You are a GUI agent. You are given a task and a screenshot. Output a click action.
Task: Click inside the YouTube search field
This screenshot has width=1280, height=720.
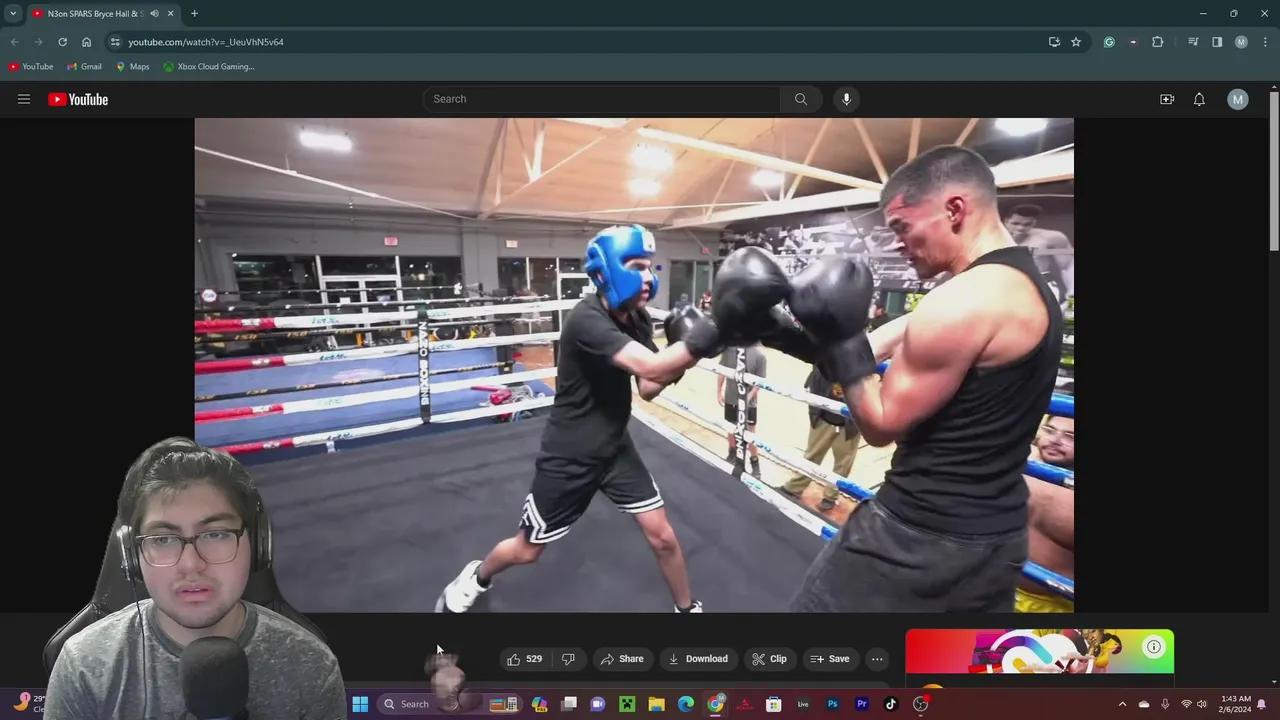(x=600, y=99)
